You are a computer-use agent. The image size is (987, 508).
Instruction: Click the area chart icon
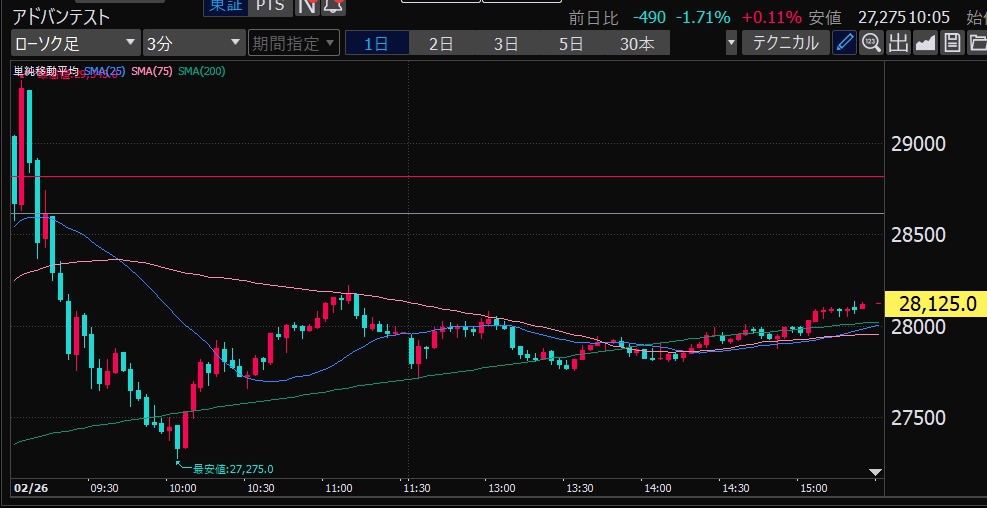[x=925, y=43]
